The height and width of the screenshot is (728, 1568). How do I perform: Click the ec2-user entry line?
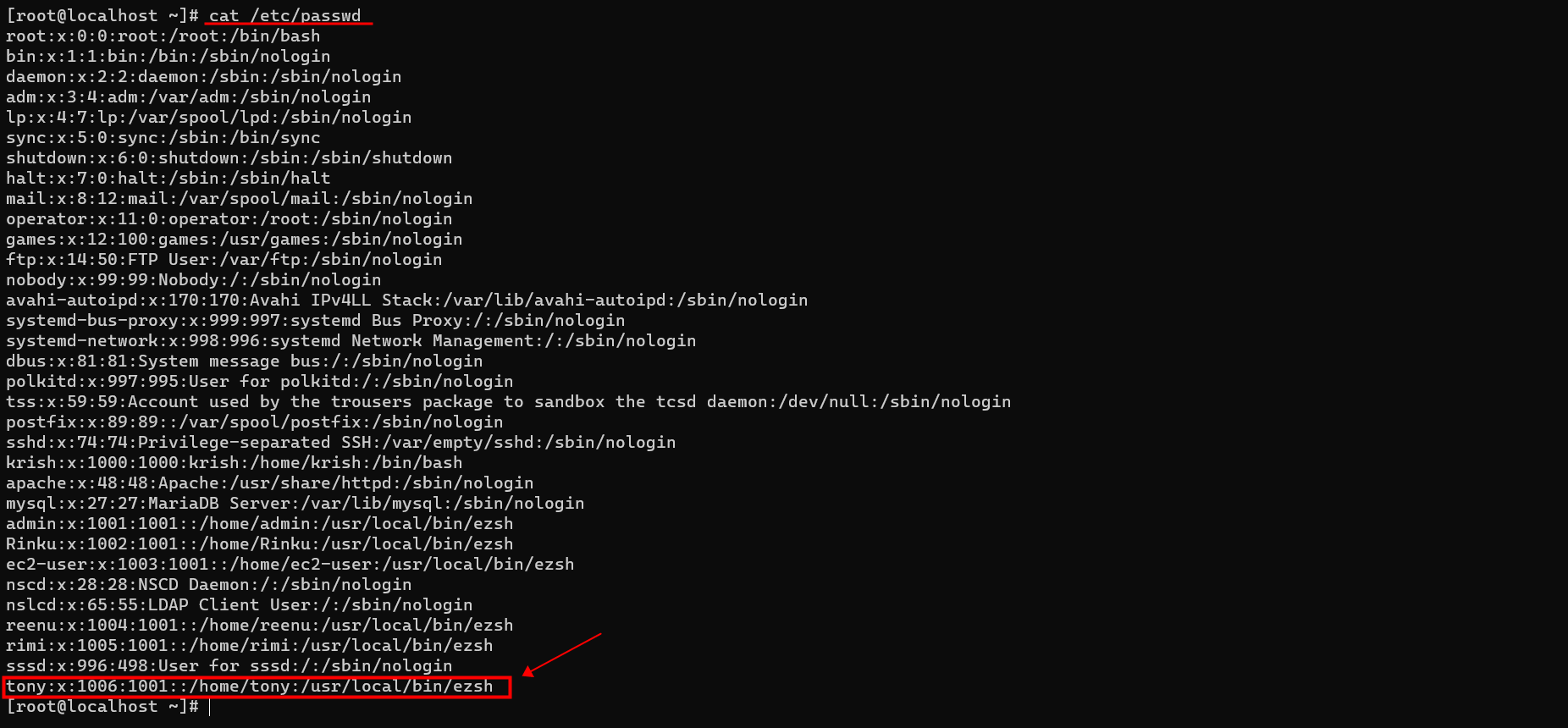click(x=290, y=565)
